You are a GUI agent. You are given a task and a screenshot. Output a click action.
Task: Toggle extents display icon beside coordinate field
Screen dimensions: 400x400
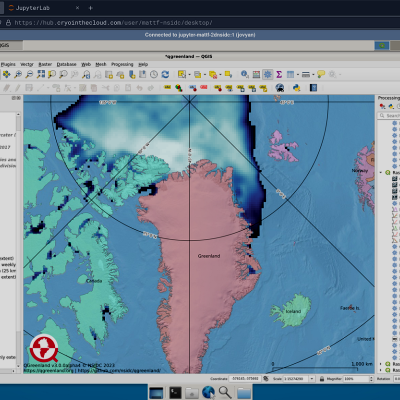point(266,379)
